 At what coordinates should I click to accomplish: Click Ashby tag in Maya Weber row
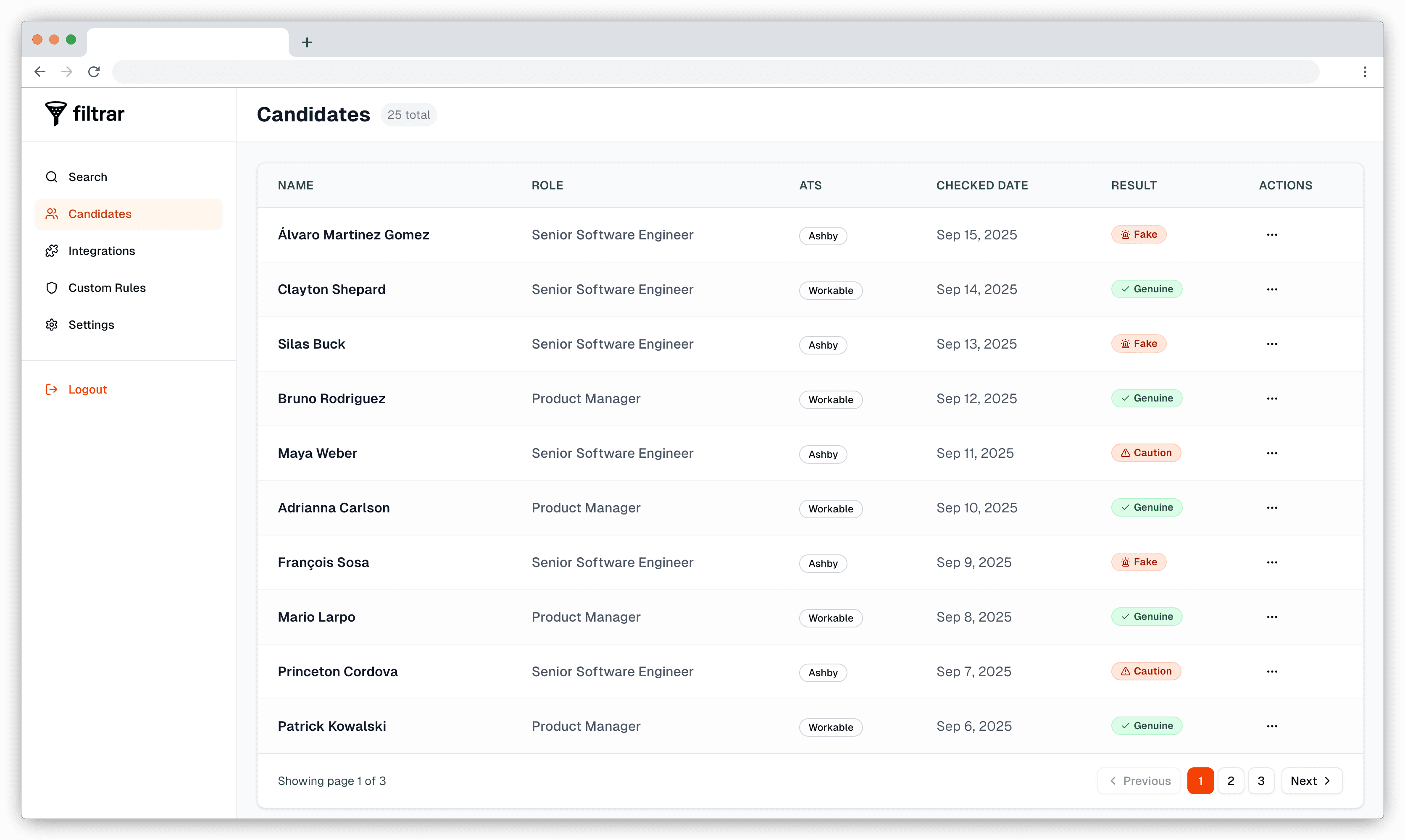pos(823,454)
